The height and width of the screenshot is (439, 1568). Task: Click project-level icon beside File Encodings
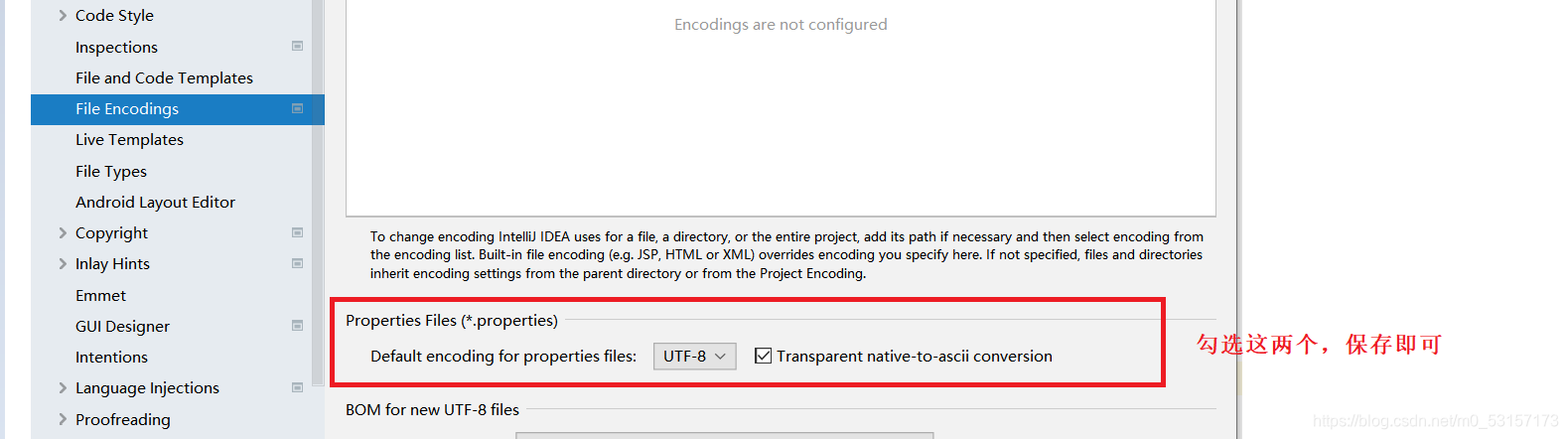click(297, 108)
